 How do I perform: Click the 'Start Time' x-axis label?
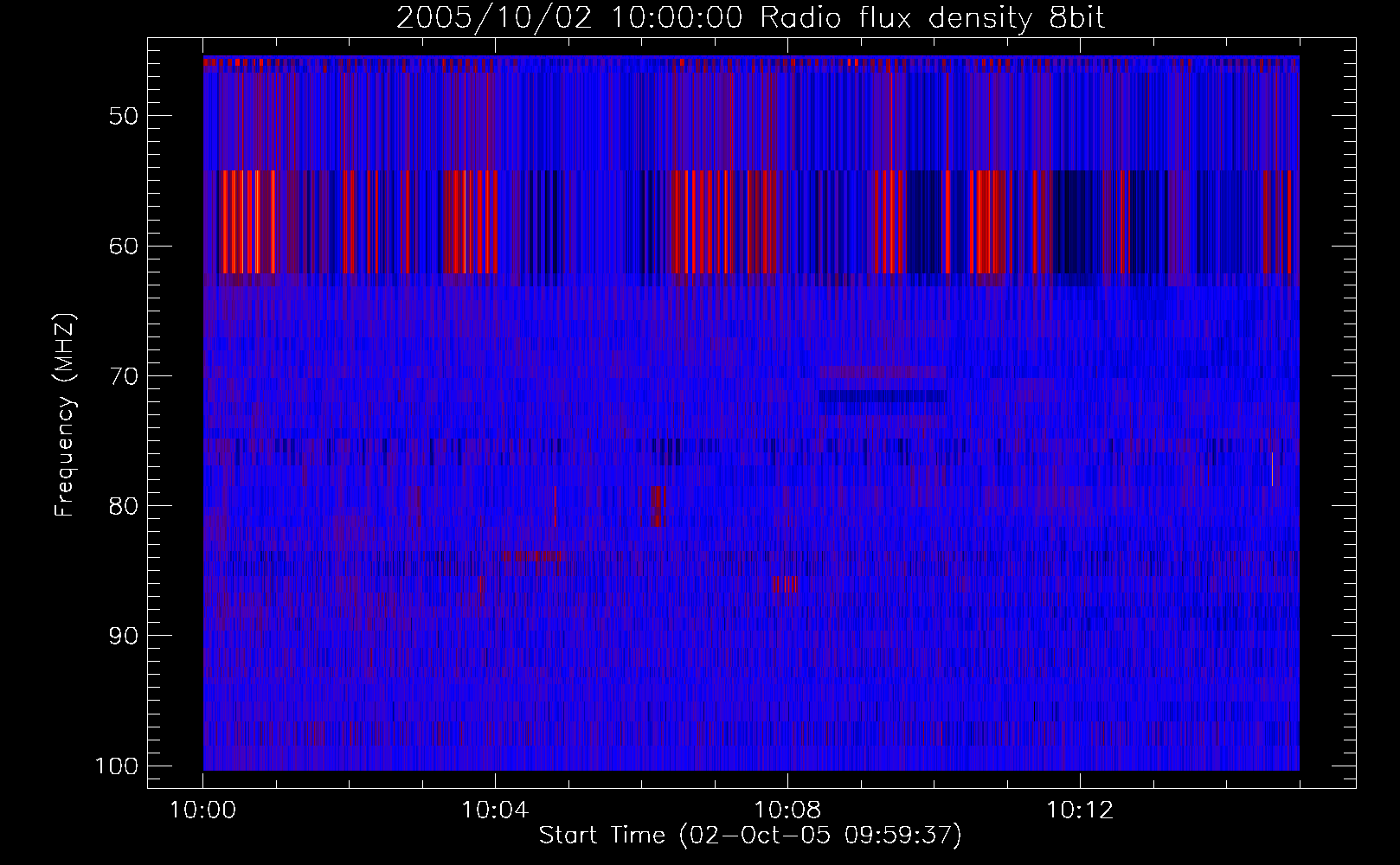click(749, 835)
